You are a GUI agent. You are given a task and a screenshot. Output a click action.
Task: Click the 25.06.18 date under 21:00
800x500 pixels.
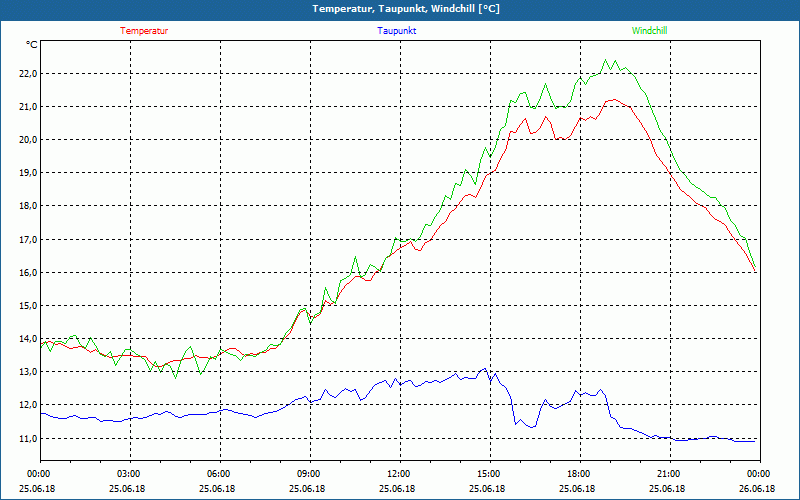pos(667,488)
